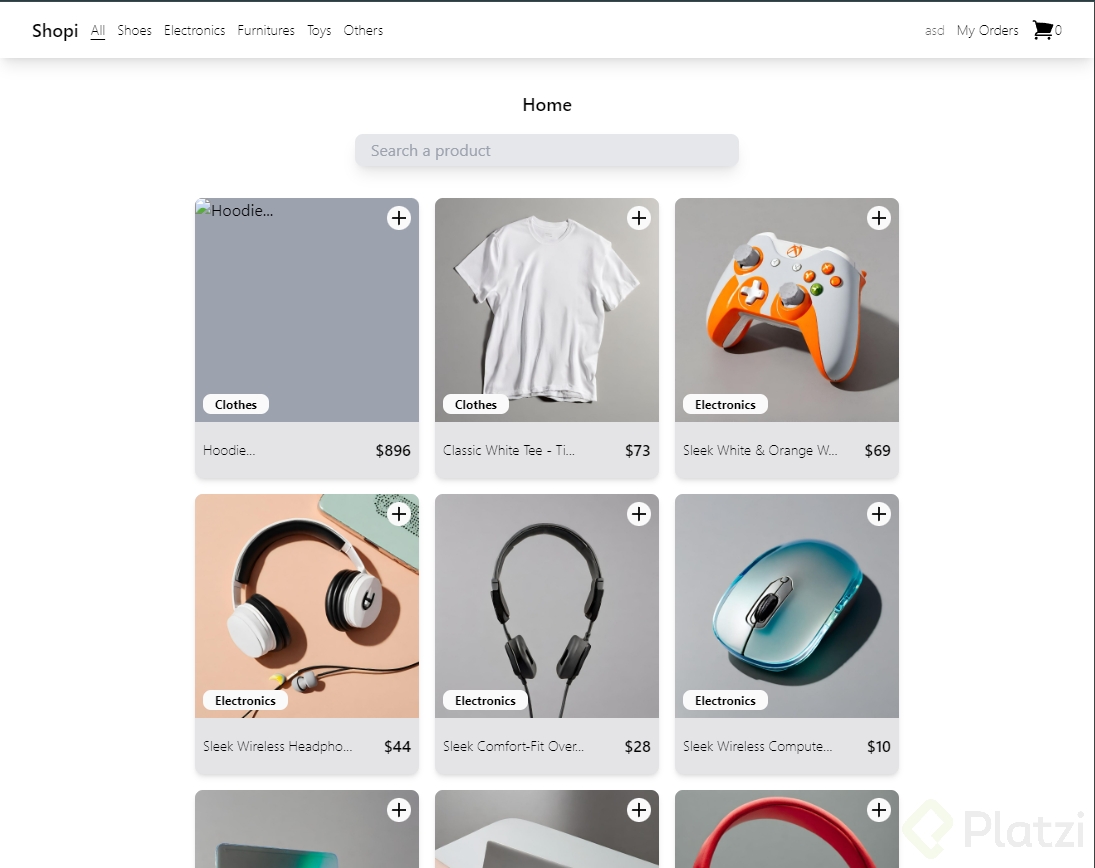
Task: Click the shopping cart icon
Action: coord(1042,30)
